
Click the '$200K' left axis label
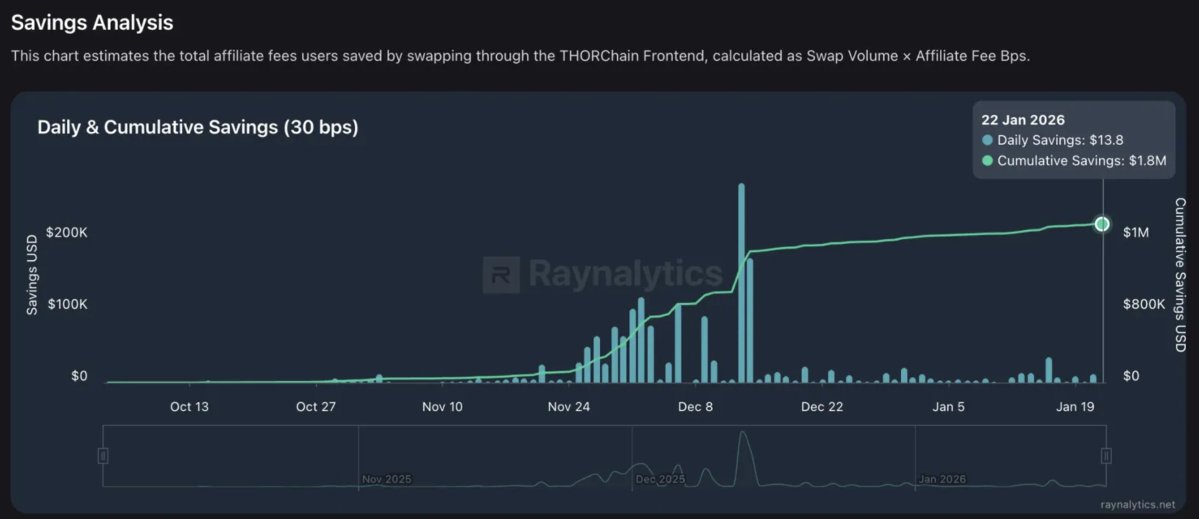(x=69, y=232)
